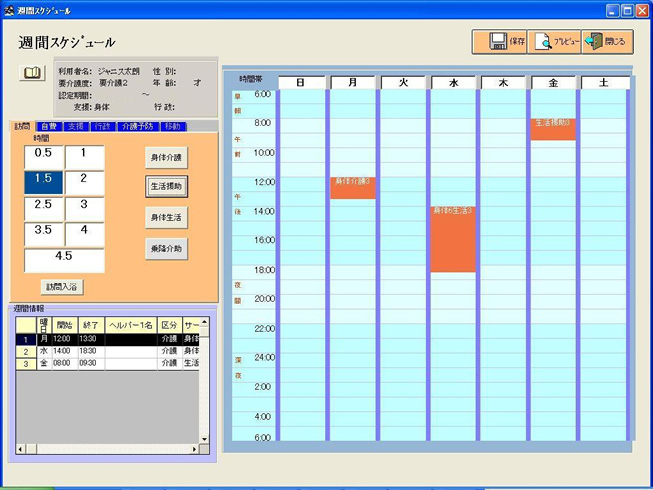Viewport: 653px width, 490px height.
Task: Select the 2 hour duration cell
Action: click(x=84, y=181)
